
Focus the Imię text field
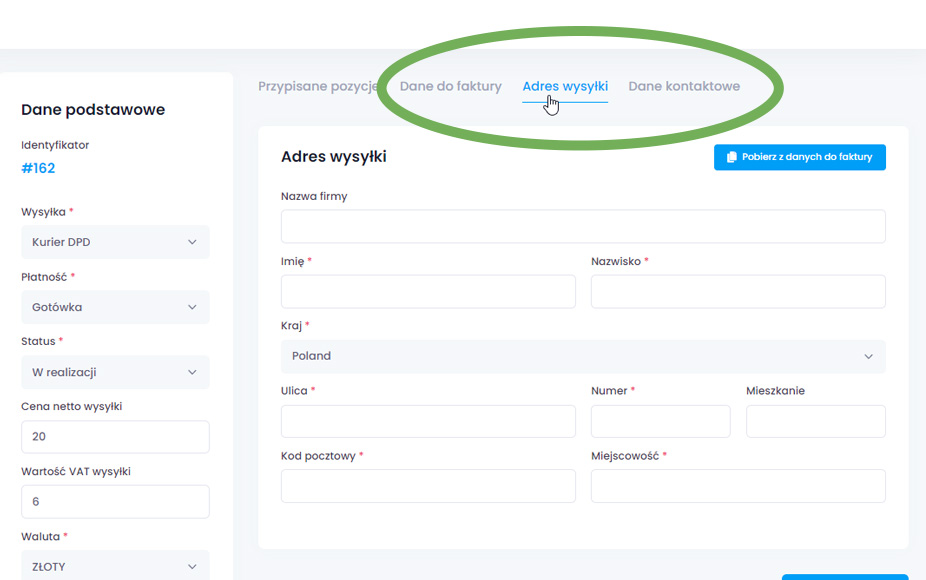428,291
